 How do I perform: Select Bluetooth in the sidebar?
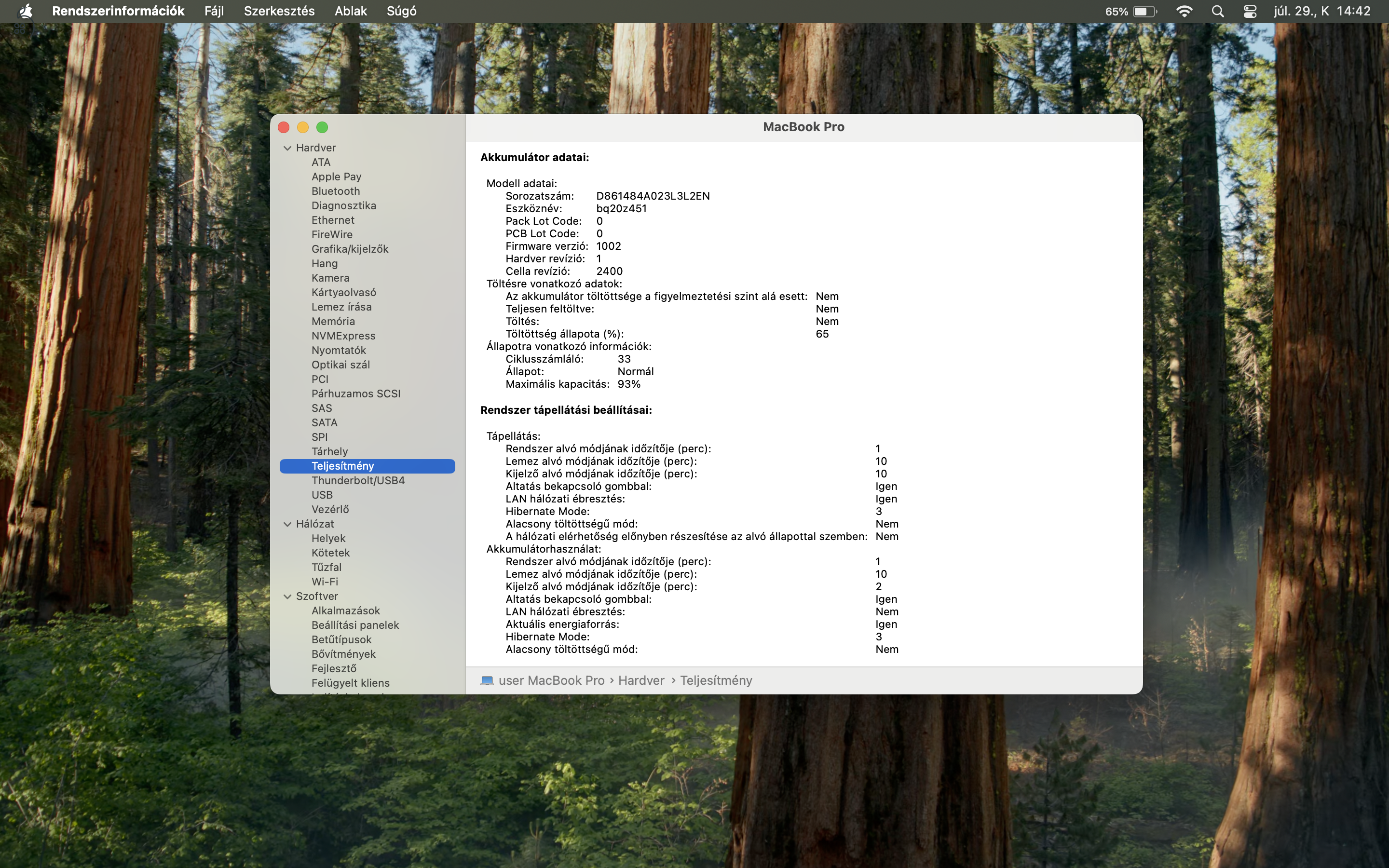click(x=368, y=191)
